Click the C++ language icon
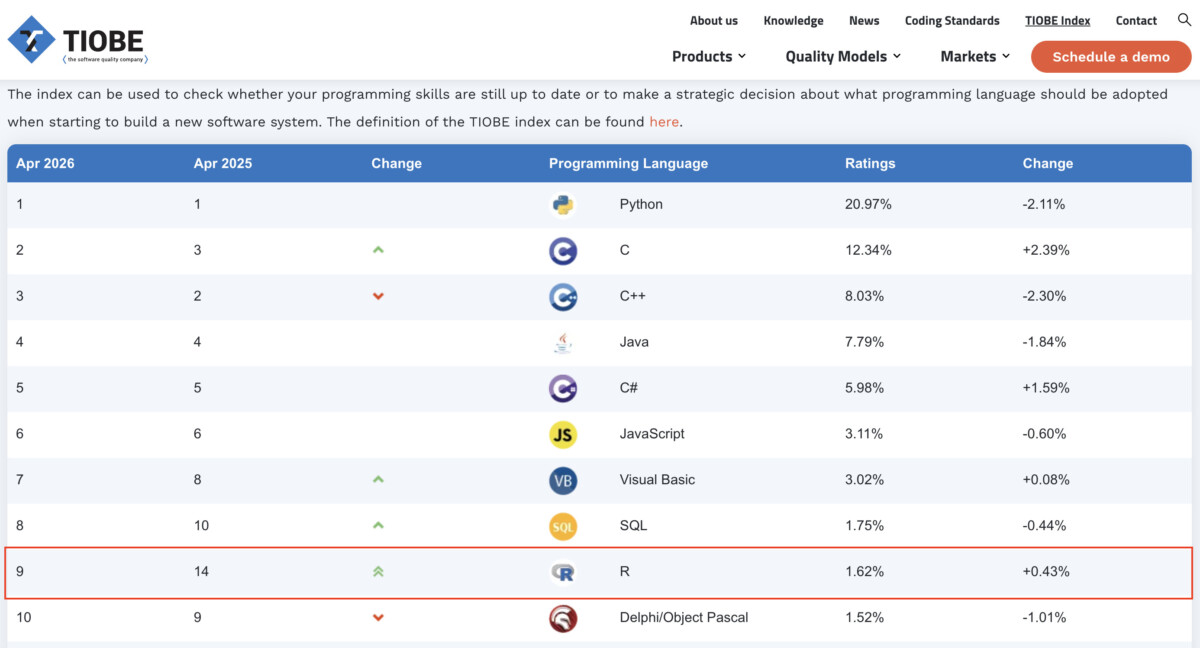The width and height of the screenshot is (1200, 648). click(563, 296)
